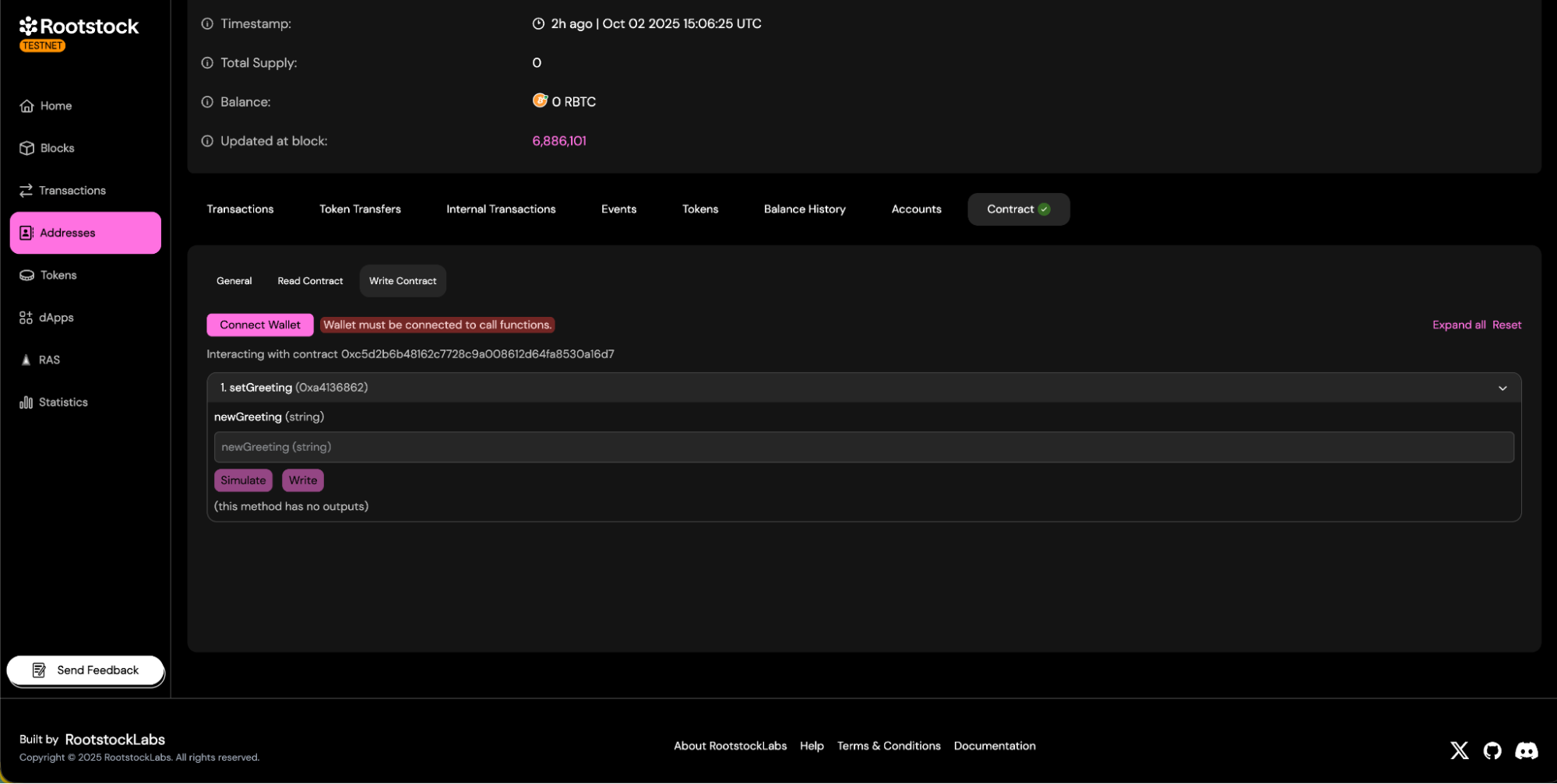The height and width of the screenshot is (784, 1557).
Task: Open the Token Transfers tab
Action: point(360,209)
